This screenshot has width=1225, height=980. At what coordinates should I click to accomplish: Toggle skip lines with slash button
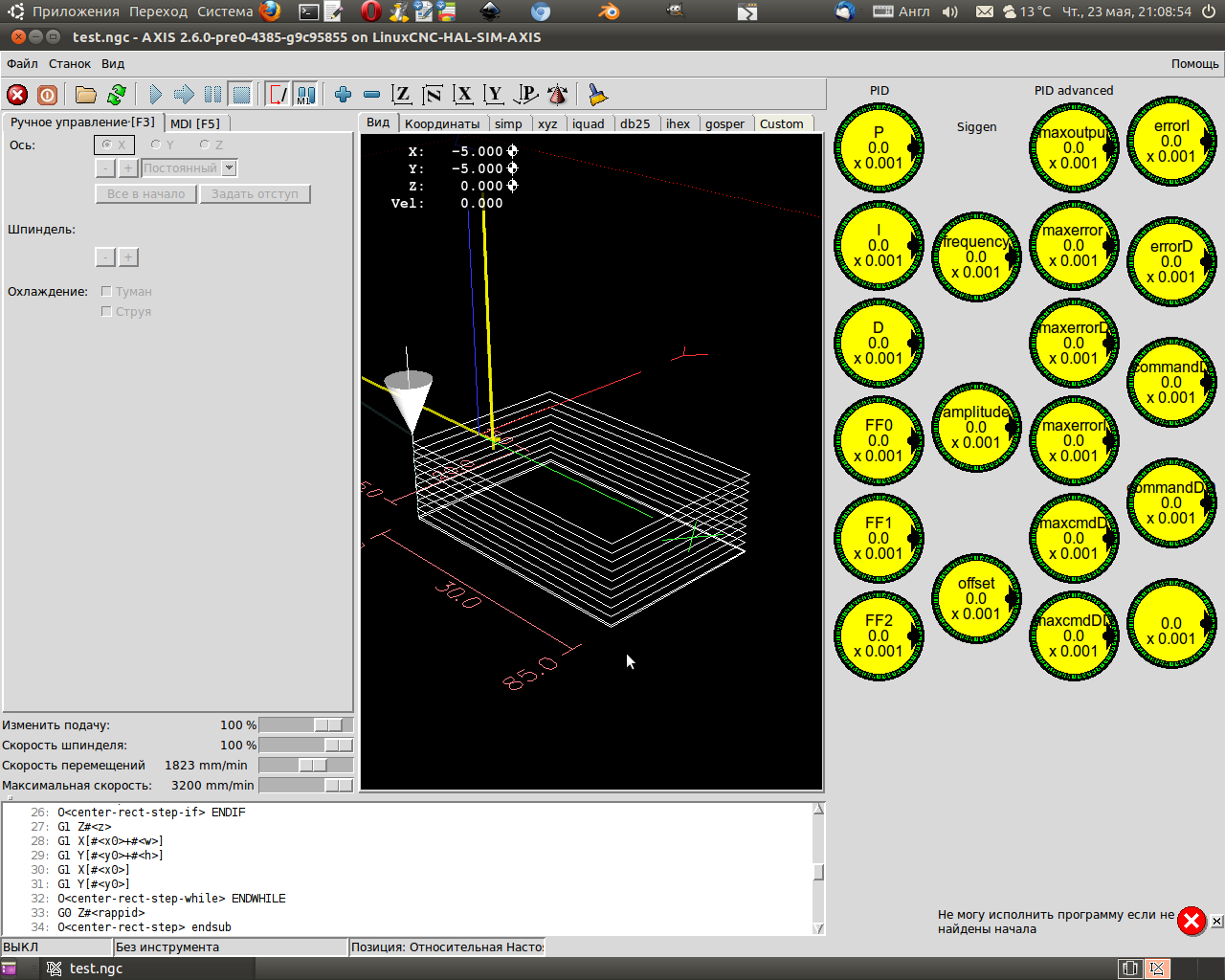278,95
